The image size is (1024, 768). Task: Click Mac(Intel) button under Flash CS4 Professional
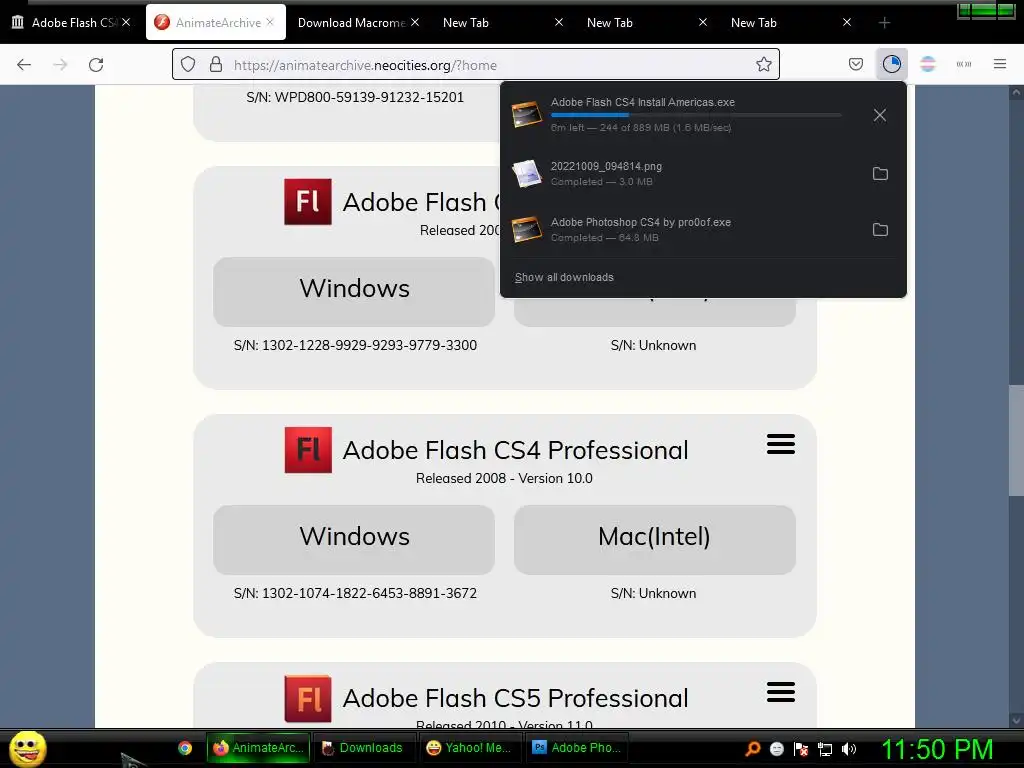pos(654,539)
